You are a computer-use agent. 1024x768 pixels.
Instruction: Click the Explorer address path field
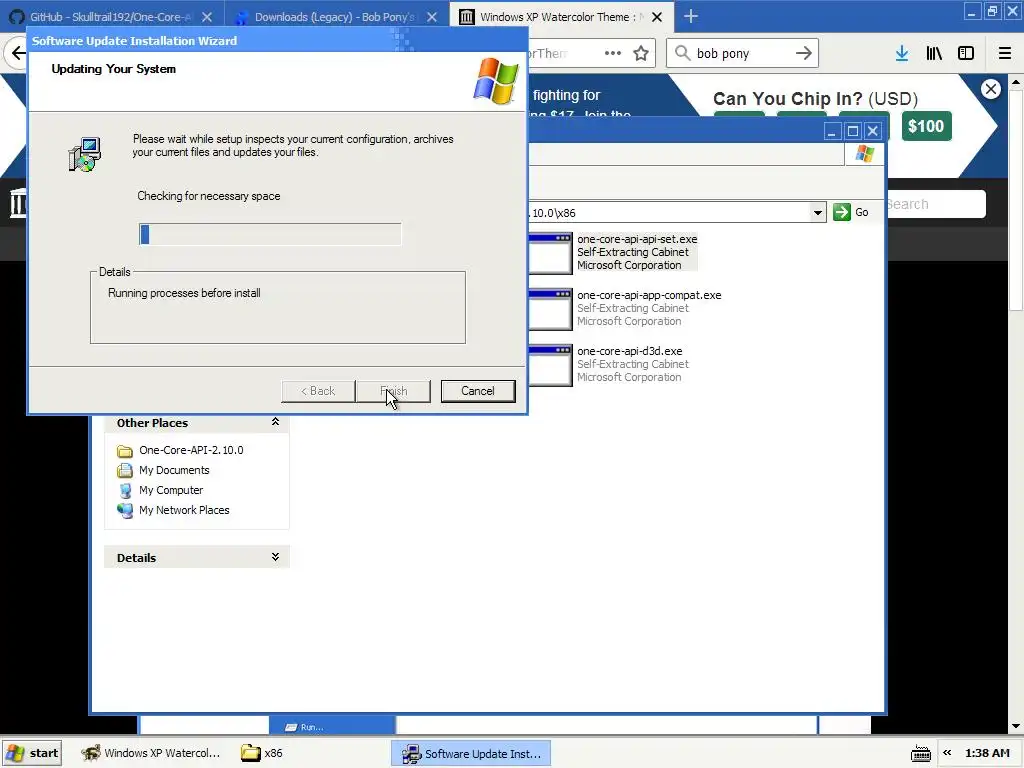point(669,213)
